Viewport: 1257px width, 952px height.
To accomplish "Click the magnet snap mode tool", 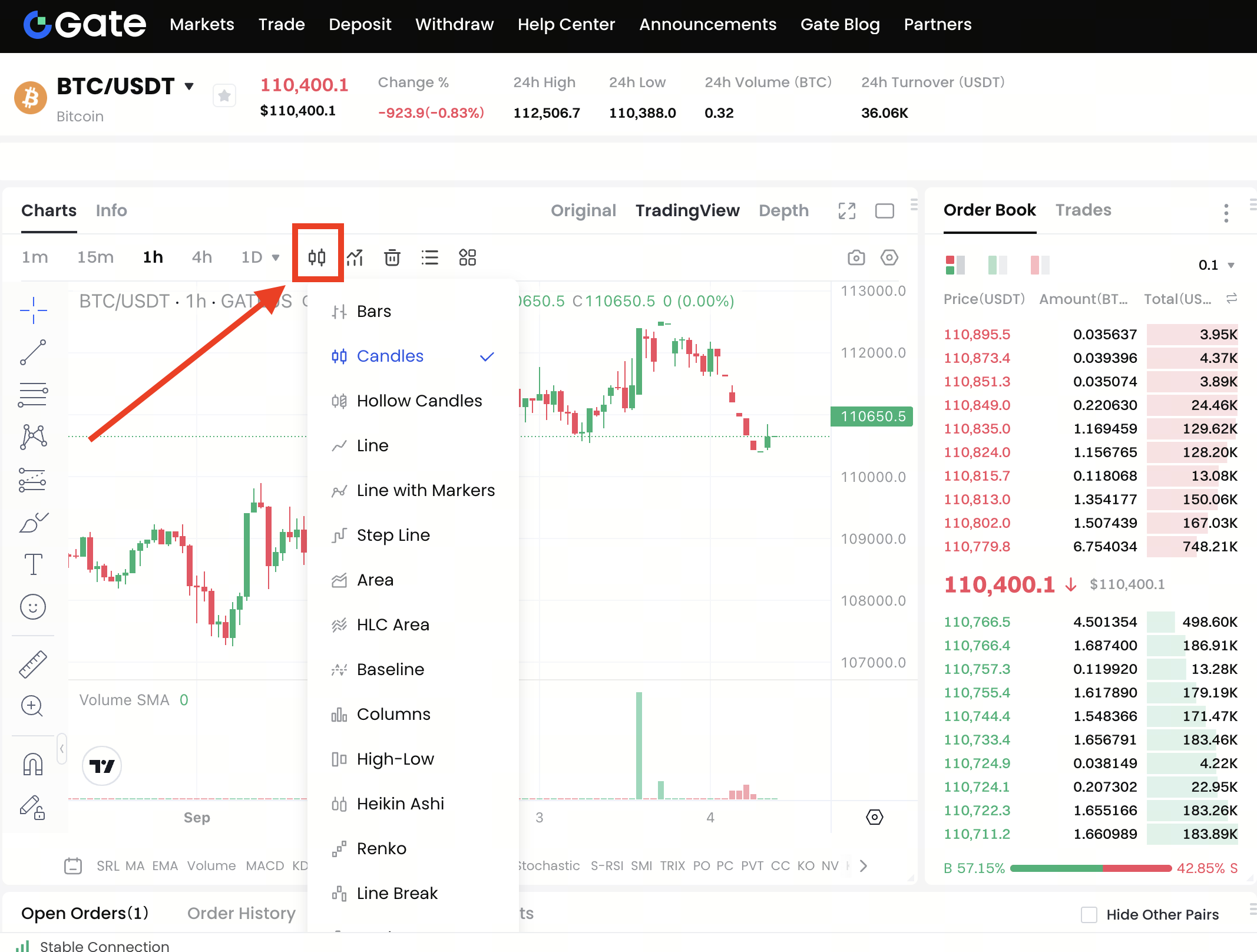I will 33,765.
